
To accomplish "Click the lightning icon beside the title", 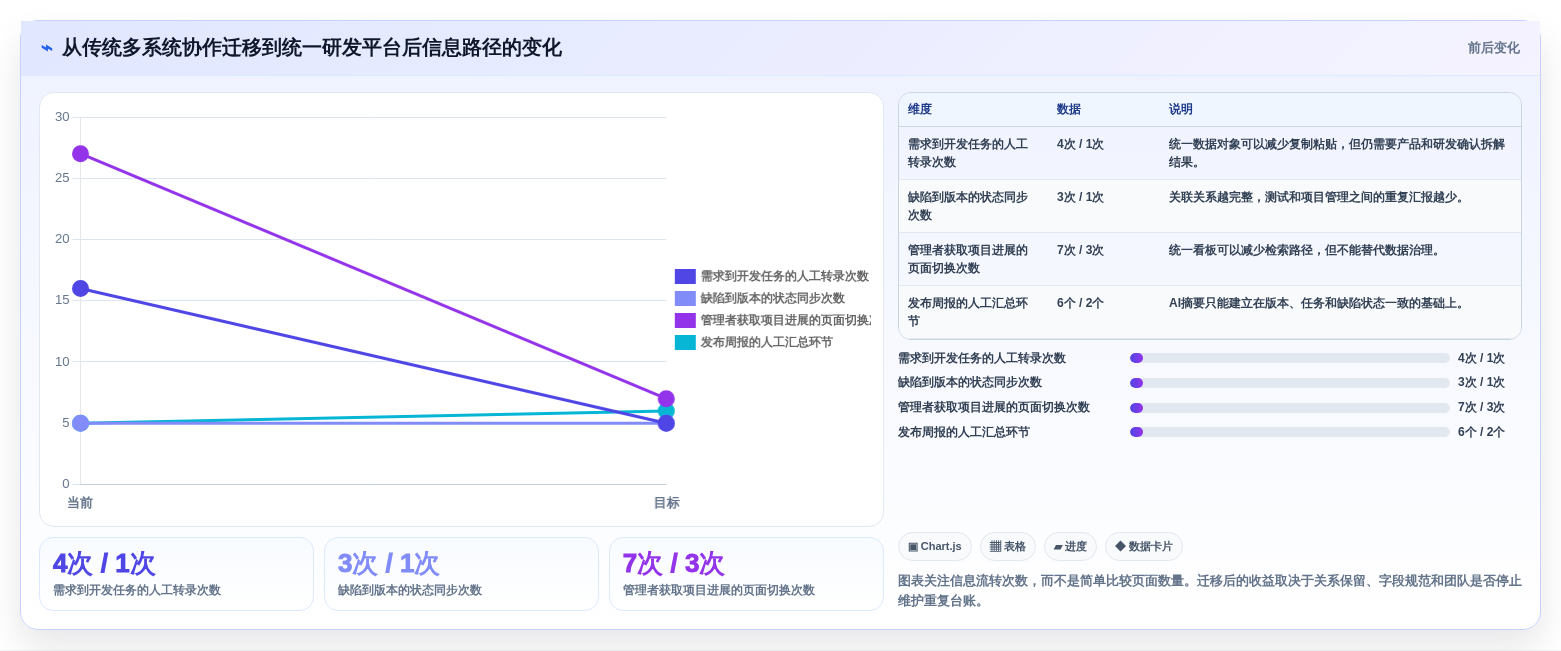I will [47, 48].
